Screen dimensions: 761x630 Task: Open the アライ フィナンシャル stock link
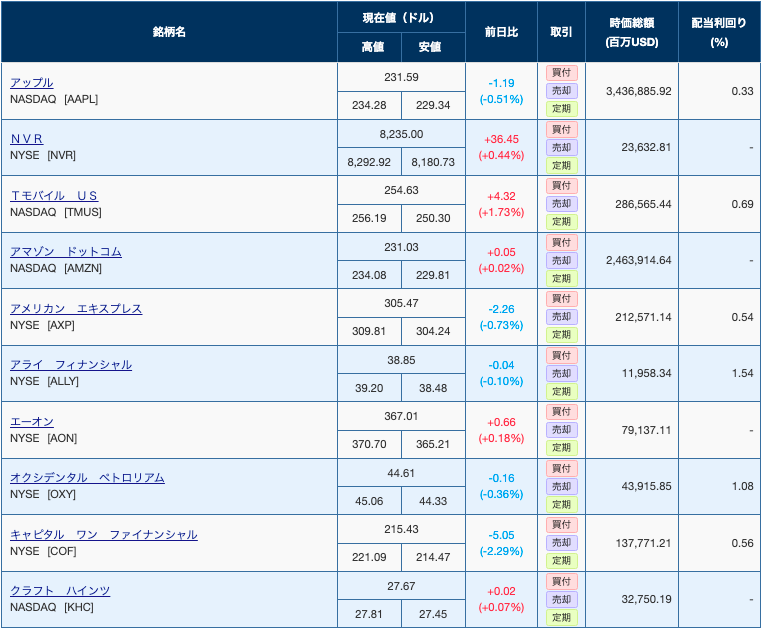tap(71, 365)
